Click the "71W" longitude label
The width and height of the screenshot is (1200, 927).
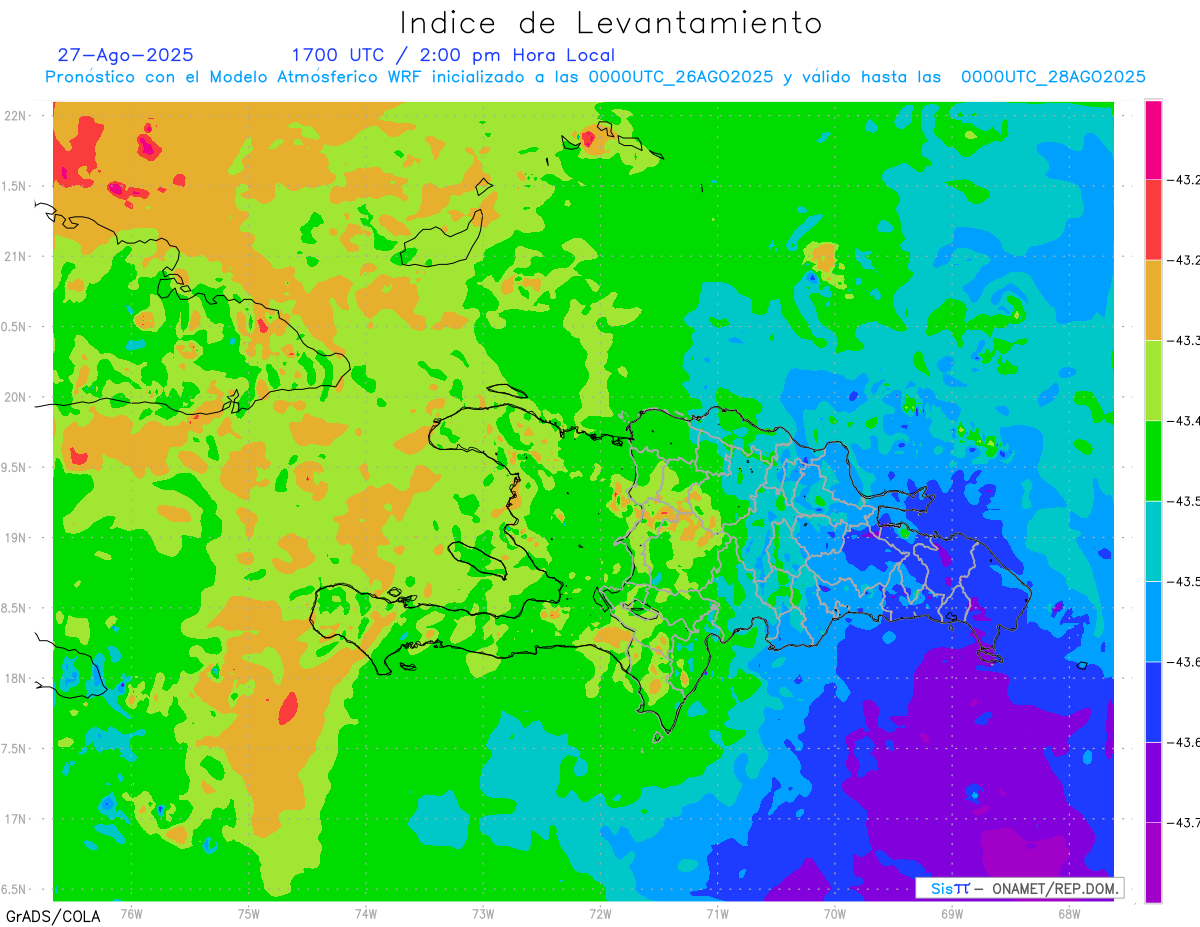point(717,913)
